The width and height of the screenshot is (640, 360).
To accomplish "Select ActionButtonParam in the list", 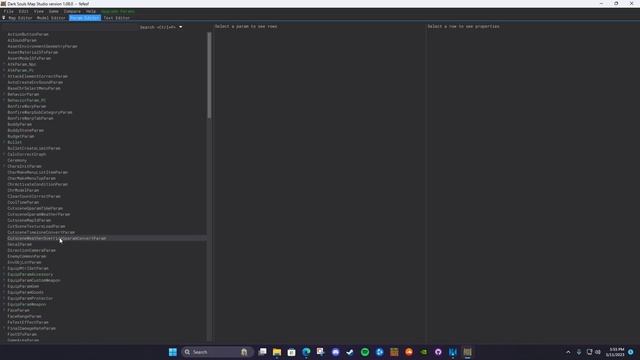I will pyautogui.click(x=28, y=34).
